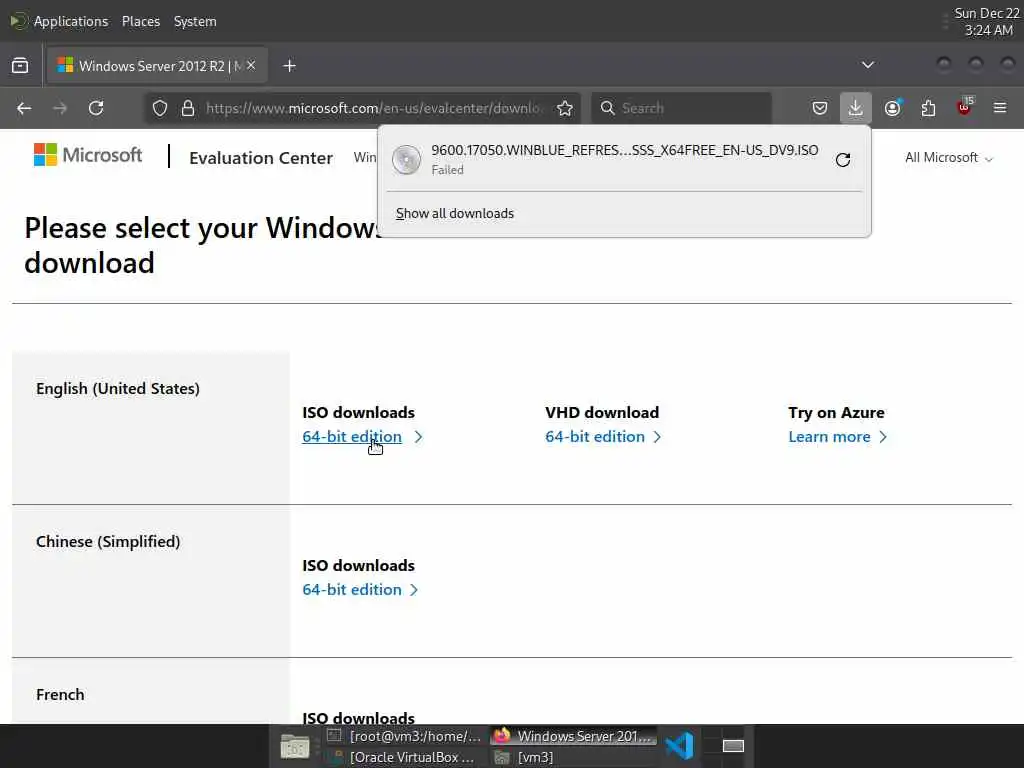Click the English (United States) language label
Image resolution: width=1024 pixels, height=768 pixels.
118,389
